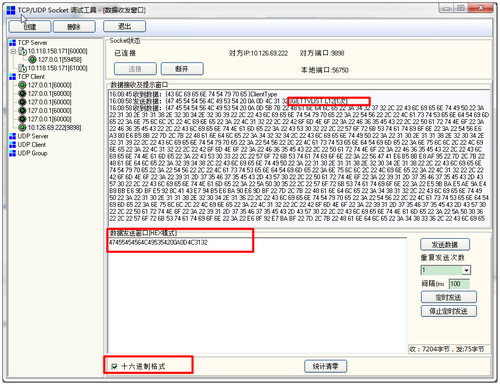Click the send data button
The image size is (500, 384).
445,245
